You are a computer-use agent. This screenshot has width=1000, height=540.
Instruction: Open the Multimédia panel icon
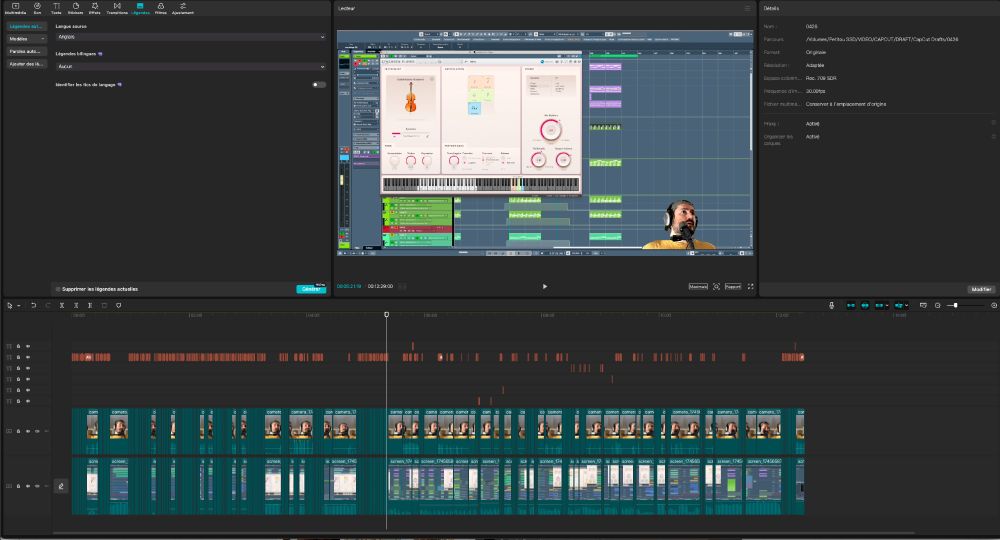pos(15,8)
